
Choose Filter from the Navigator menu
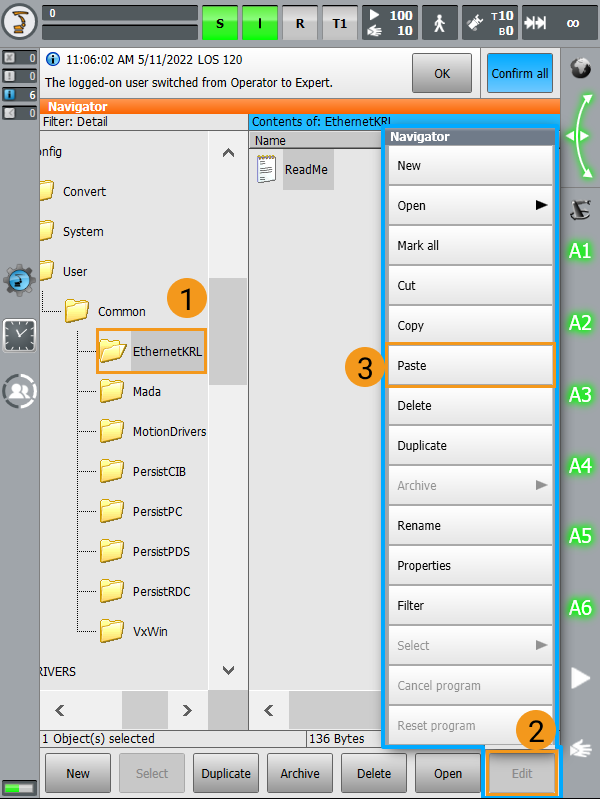[x=471, y=605]
